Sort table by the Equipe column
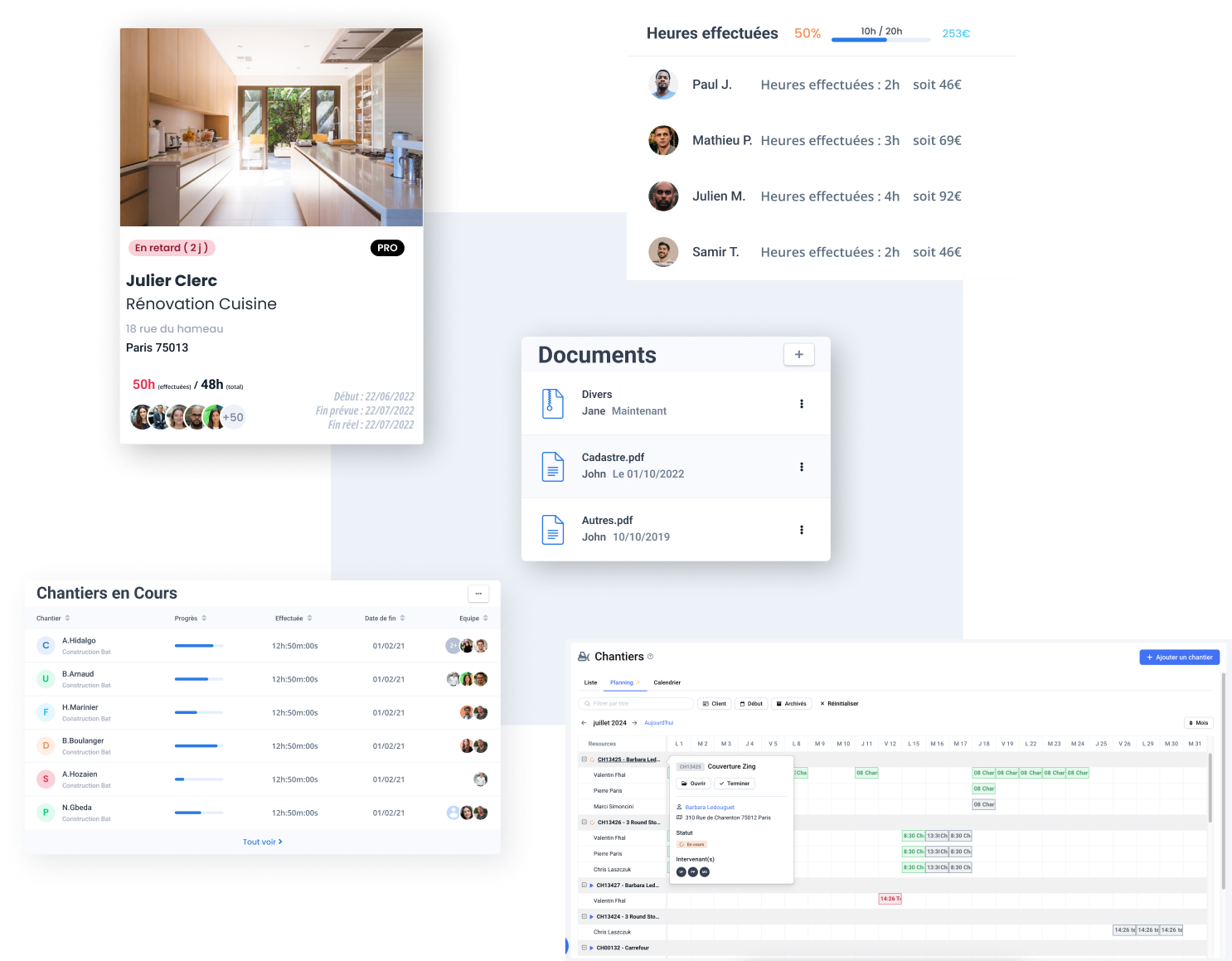 [x=473, y=618]
